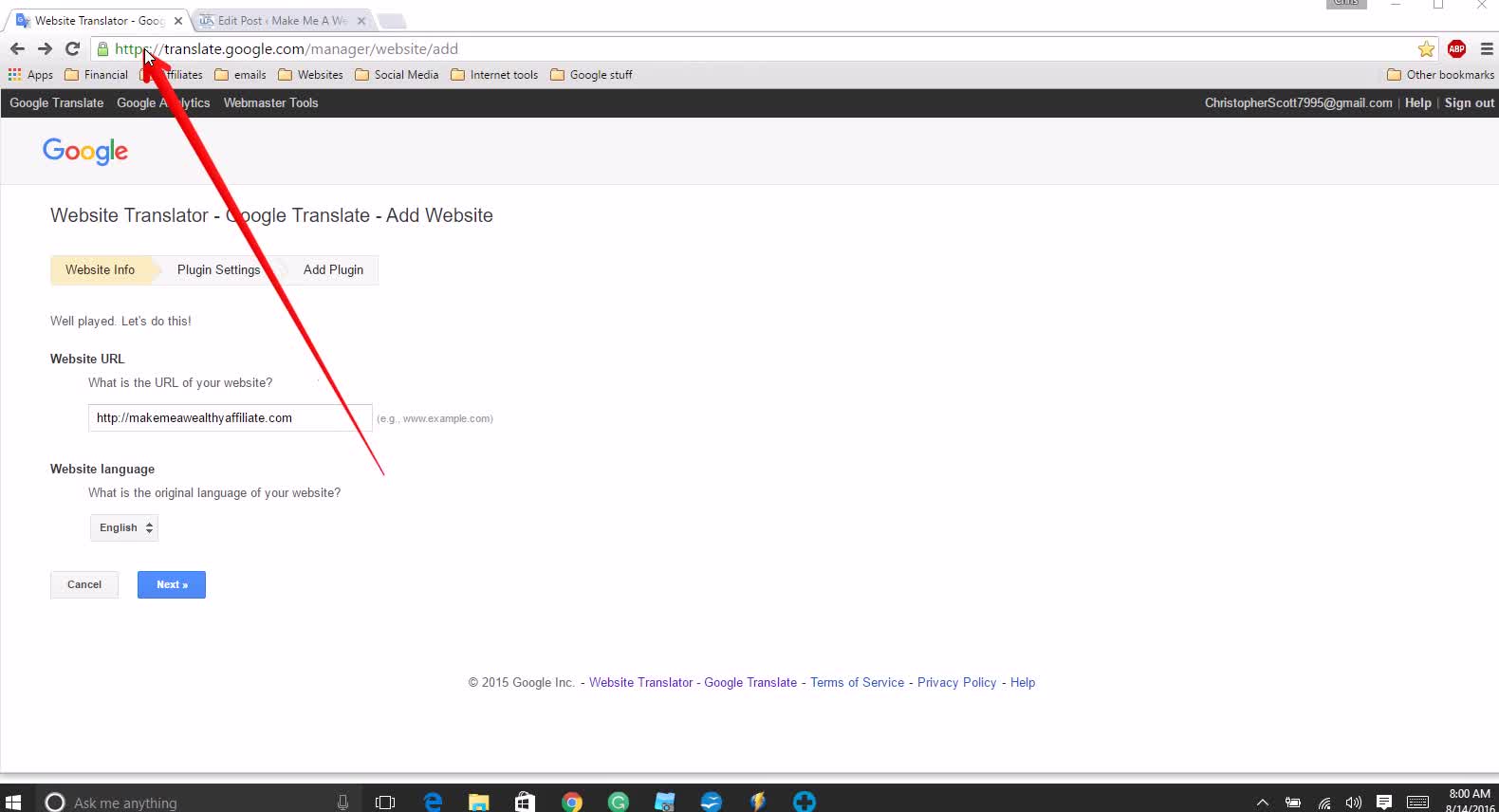Open the Chrome hamburger menu

click(x=1487, y=48)
